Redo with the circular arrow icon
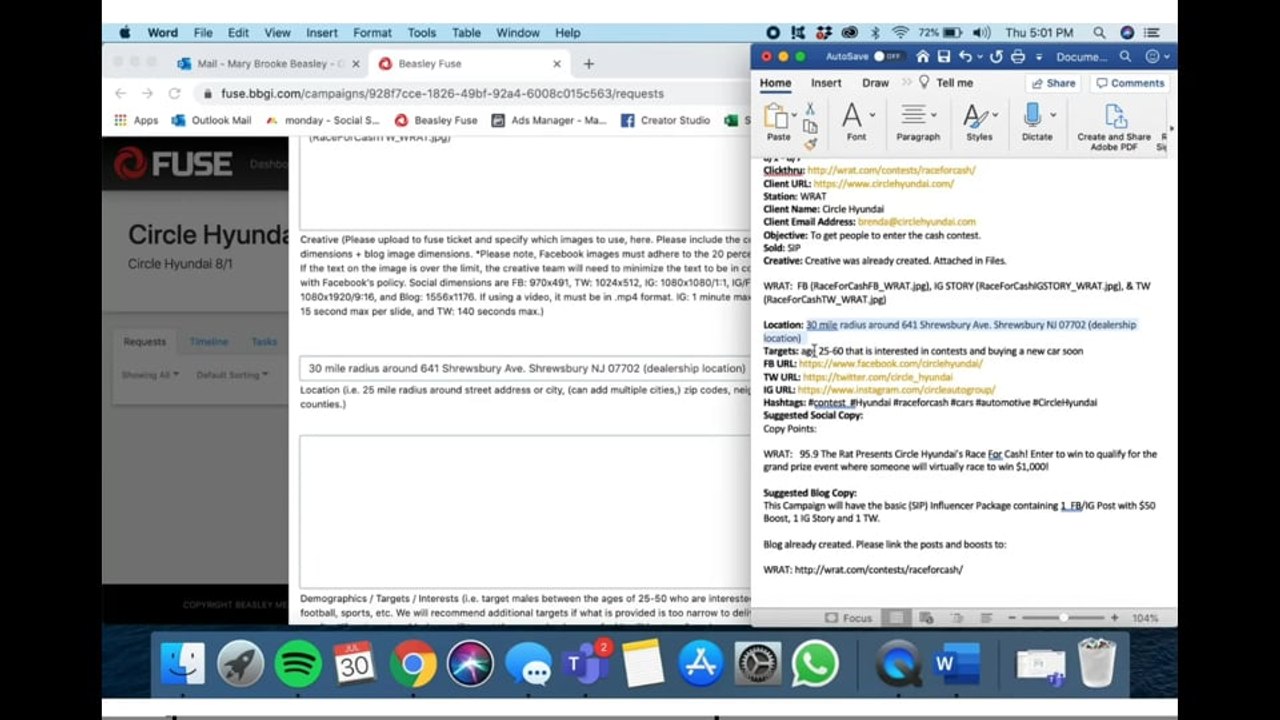This screenshot has height=720, width=1280. point(997,57)
